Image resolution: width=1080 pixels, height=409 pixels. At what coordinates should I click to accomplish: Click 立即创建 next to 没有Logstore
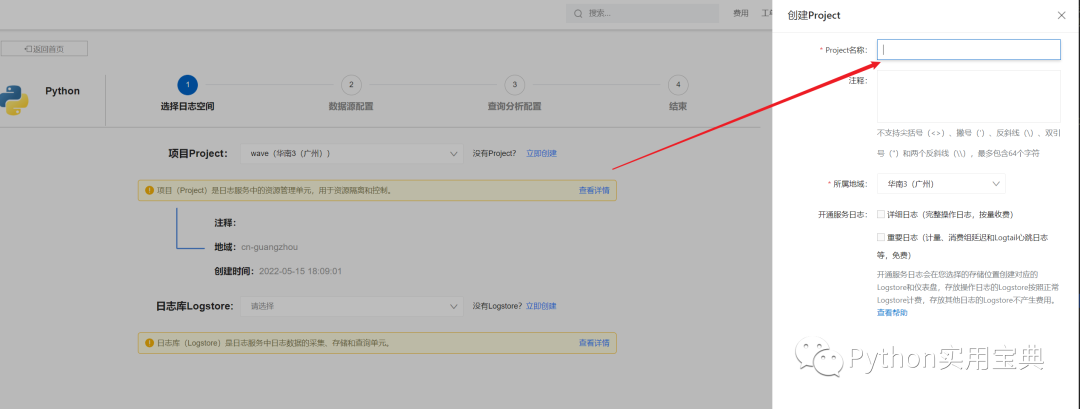pyautogui.click(x=541, y=306)
